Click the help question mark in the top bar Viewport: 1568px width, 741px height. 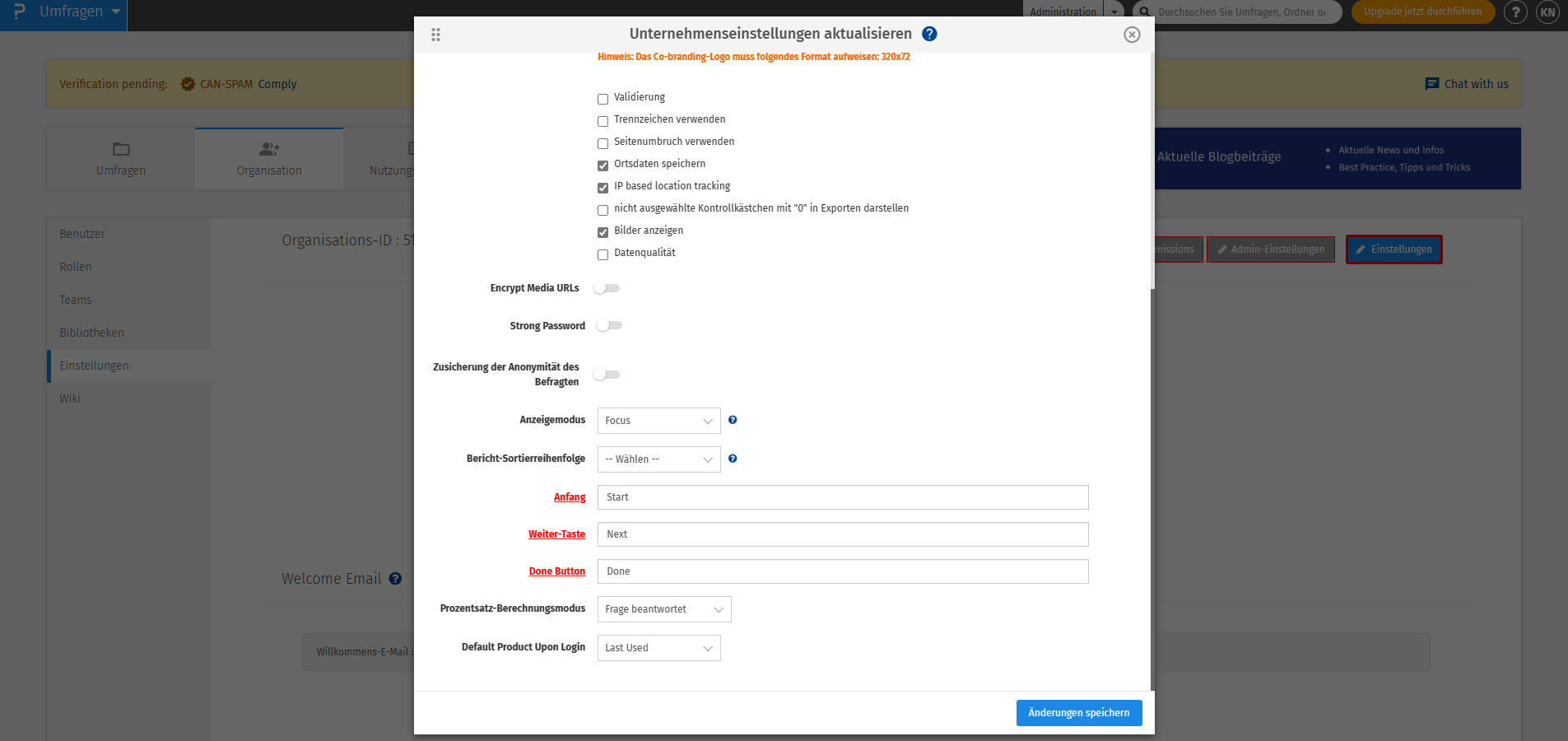(x=1515, y=12)
